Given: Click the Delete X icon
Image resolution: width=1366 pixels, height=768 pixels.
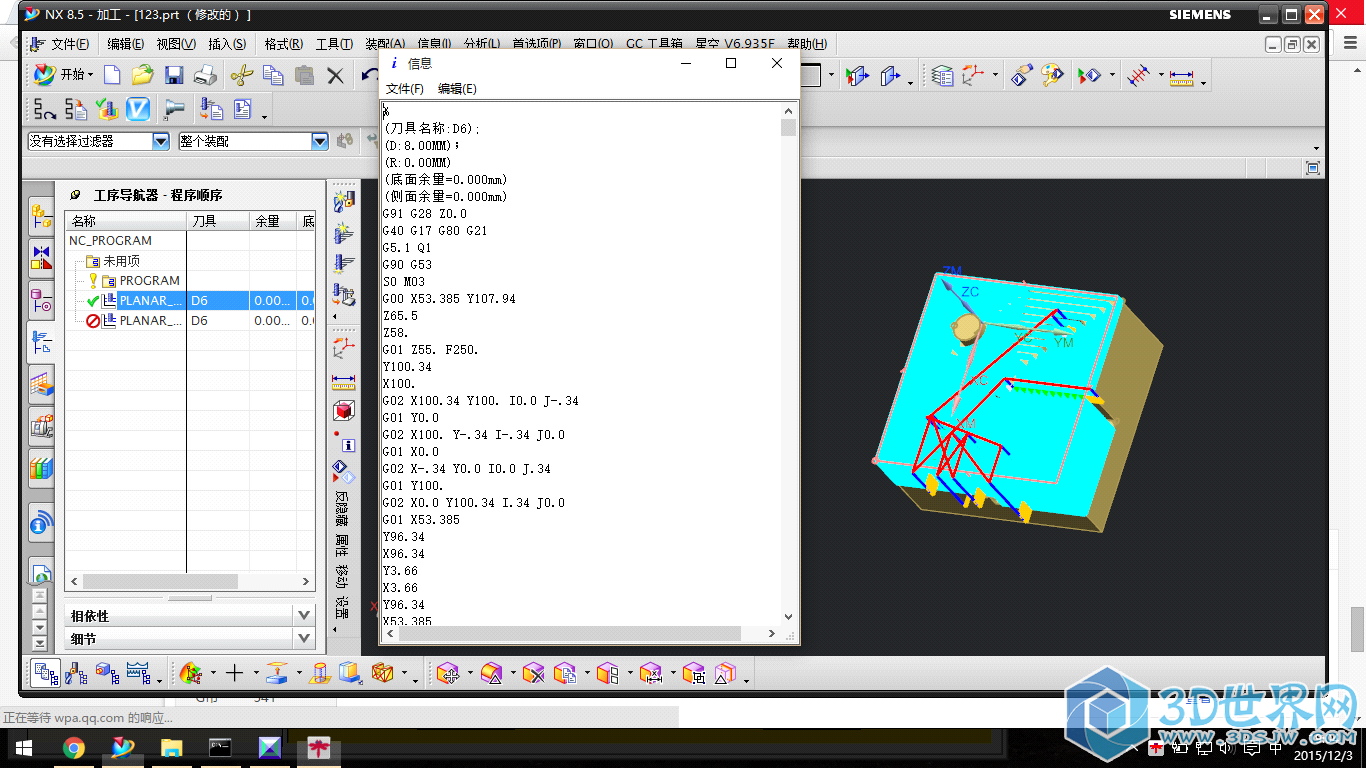Looking at the screenshot, I should (335, 75).
